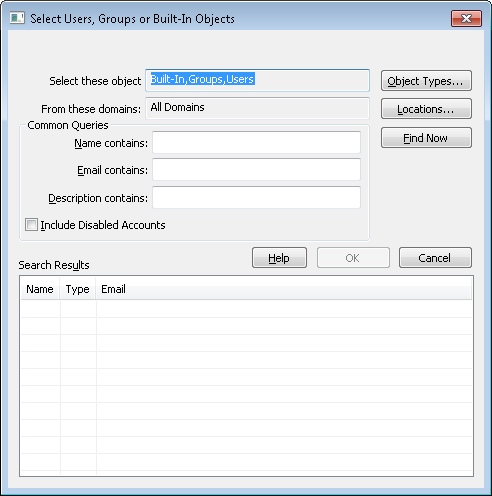Sort results by Type column header
Screen dimensions: 492x496
pyautogui.click(x=78, y=289)
